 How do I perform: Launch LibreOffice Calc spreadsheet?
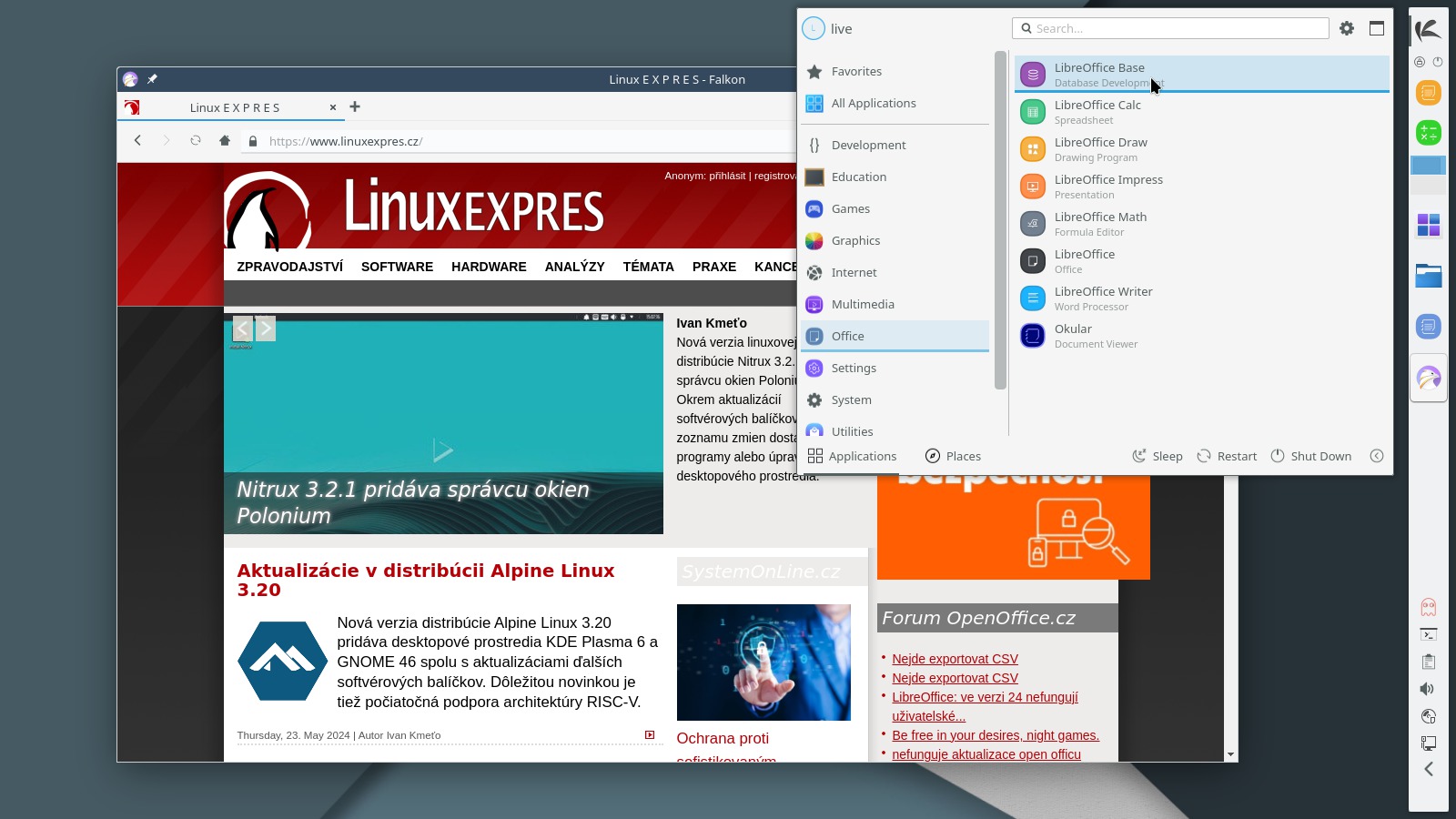(1202, 112)
